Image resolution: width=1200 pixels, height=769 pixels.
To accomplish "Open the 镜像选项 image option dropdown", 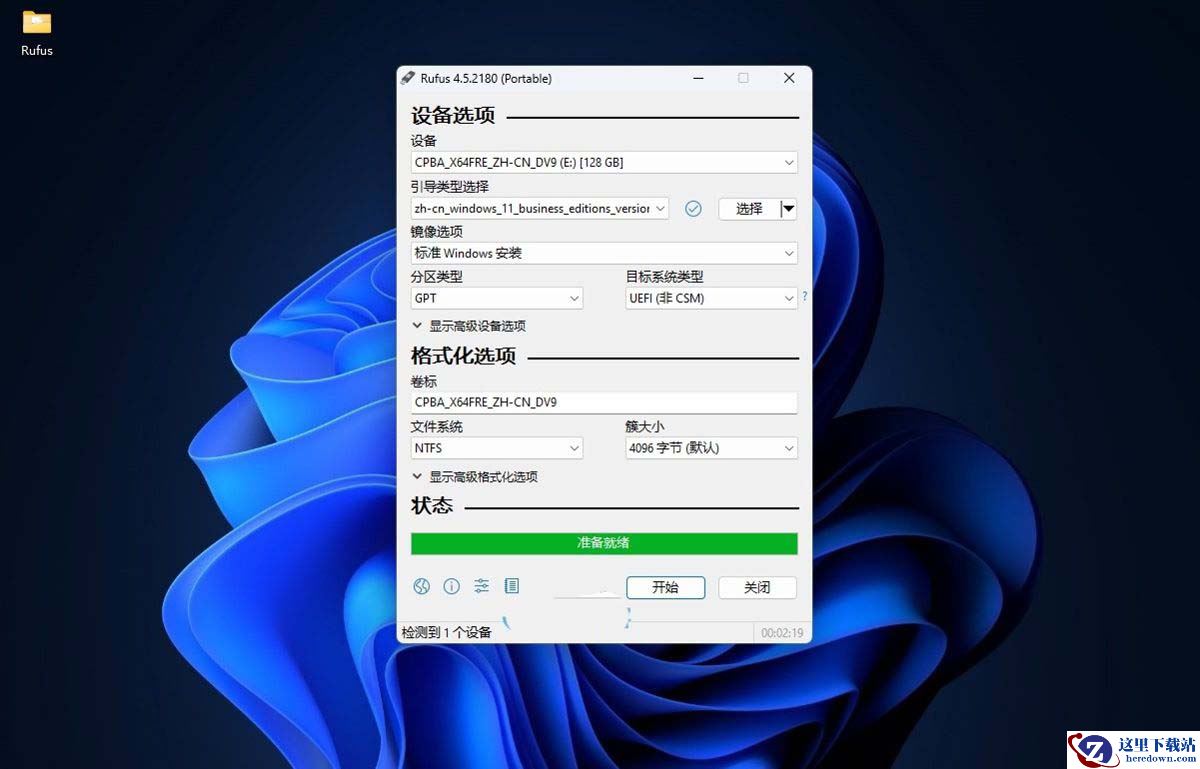I will coord(604,253).
